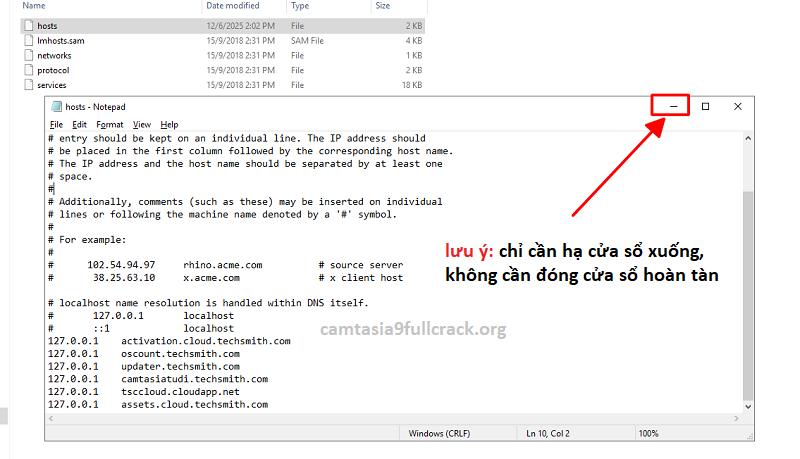Click the 'localhost name resolution' comment line
This screenshot has width=800, height=459.
[208, 303]
